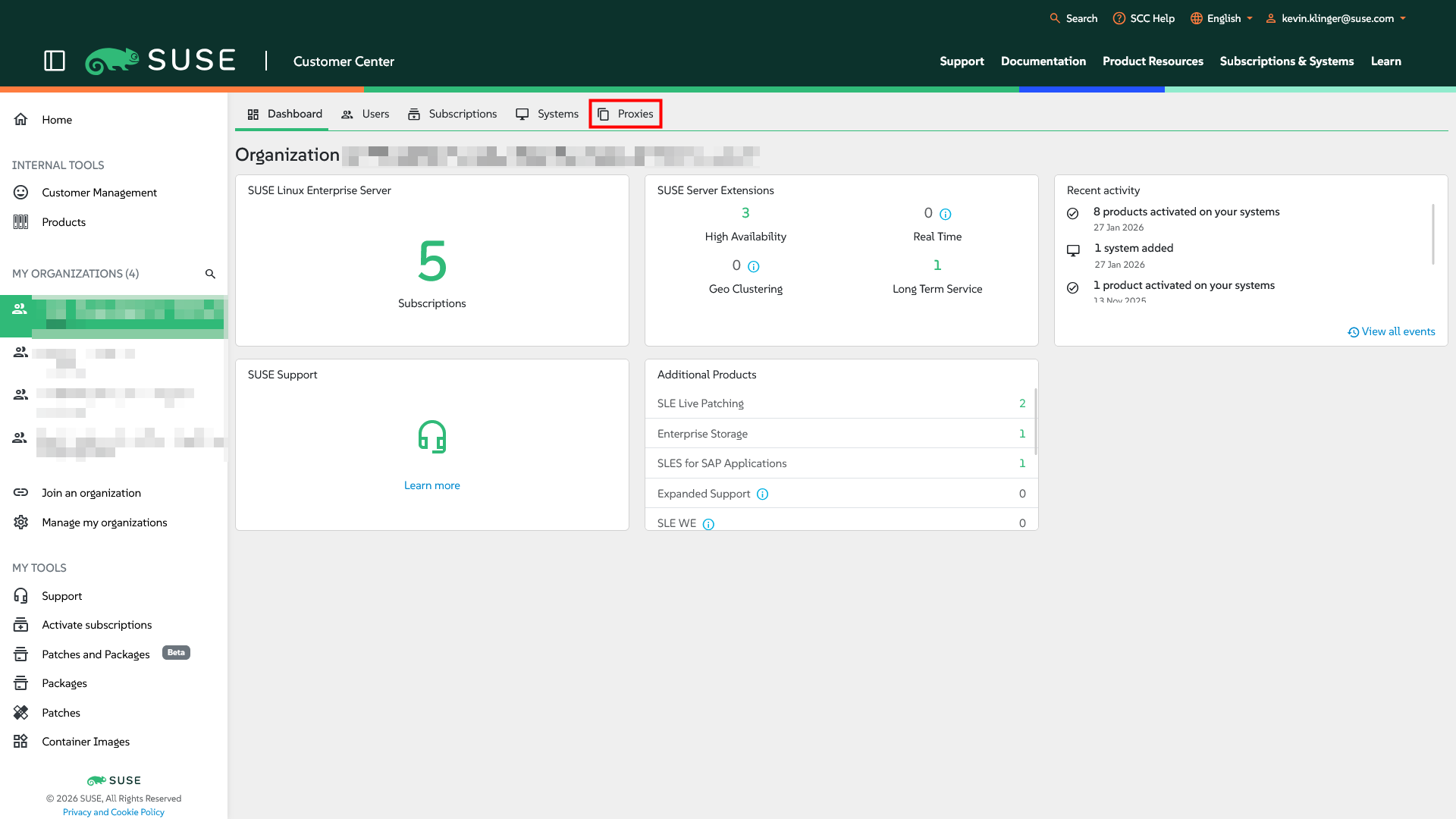Open the kevin.klinger@suse.com account dropdown

click(x=1336, y=18)
